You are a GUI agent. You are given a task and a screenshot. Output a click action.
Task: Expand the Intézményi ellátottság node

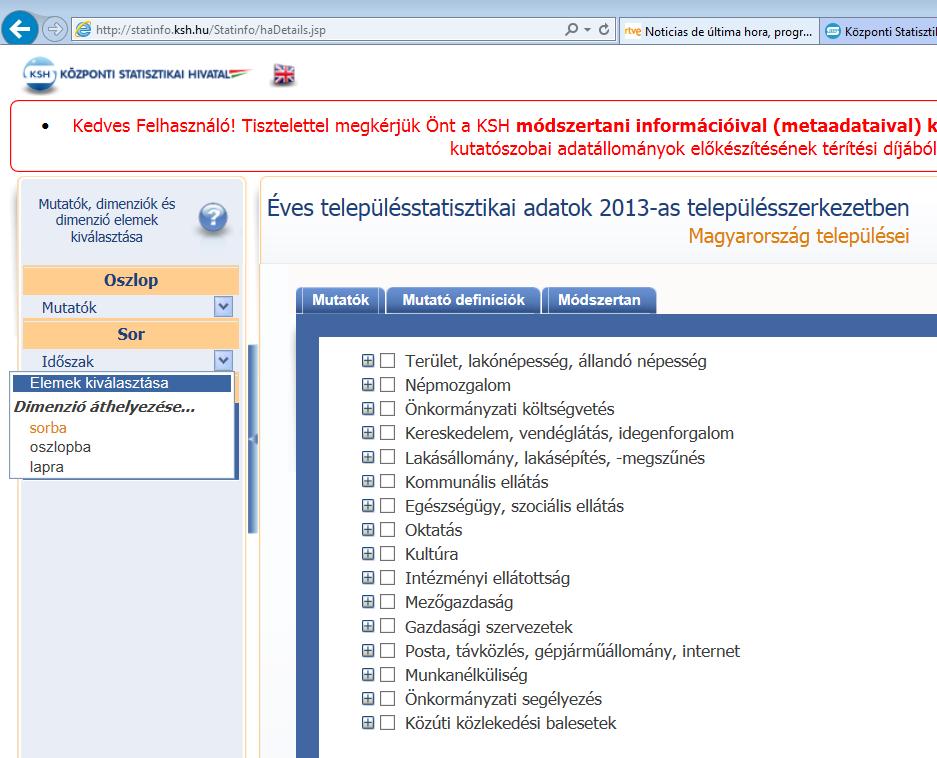tap(368, 577)
